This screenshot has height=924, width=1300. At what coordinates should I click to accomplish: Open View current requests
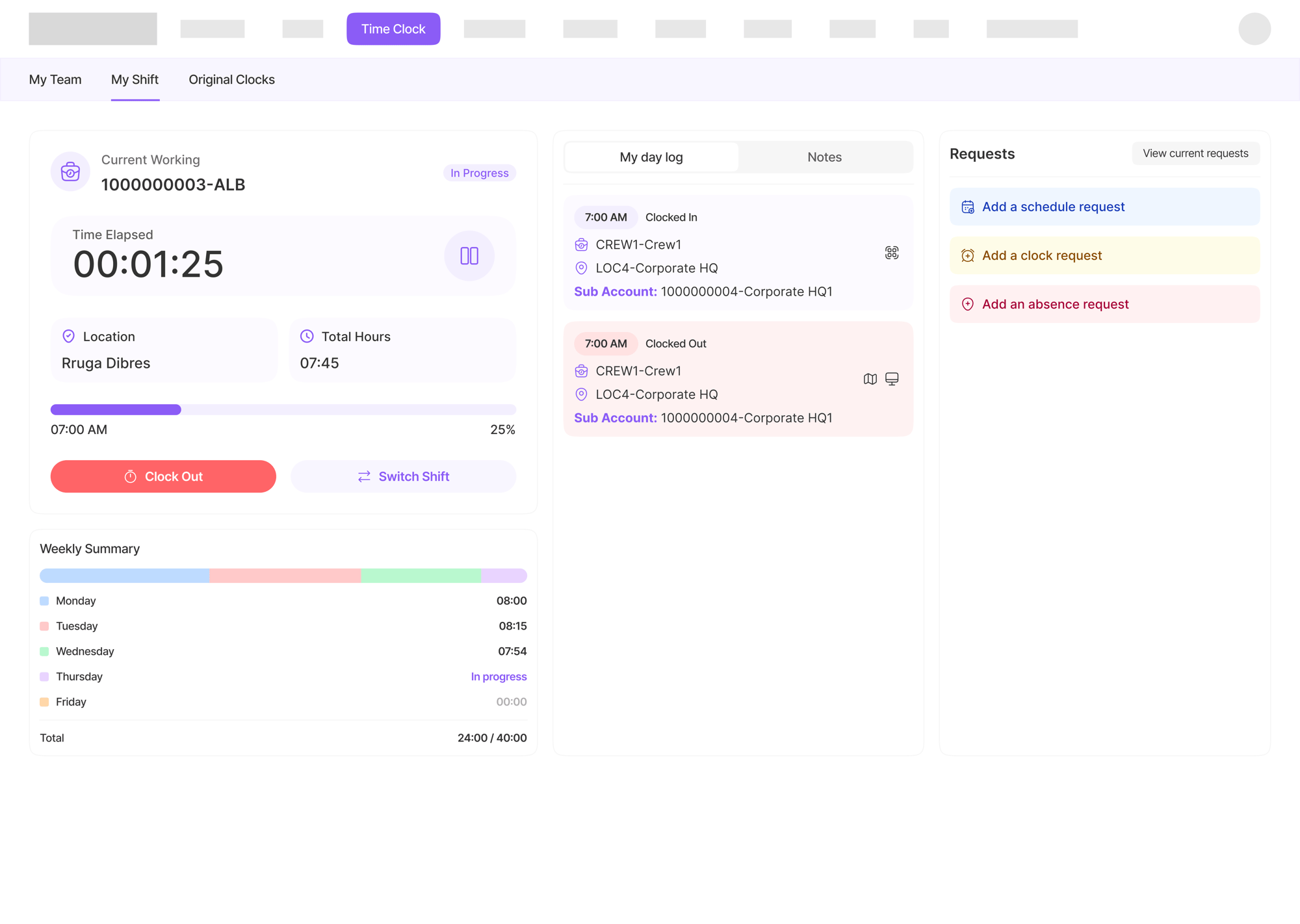point(1195,153)
